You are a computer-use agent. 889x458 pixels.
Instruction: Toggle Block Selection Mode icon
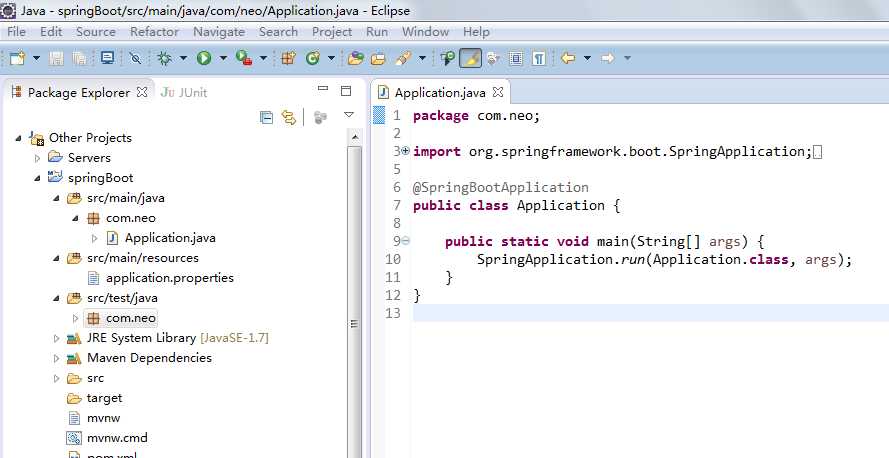(515, 58)
